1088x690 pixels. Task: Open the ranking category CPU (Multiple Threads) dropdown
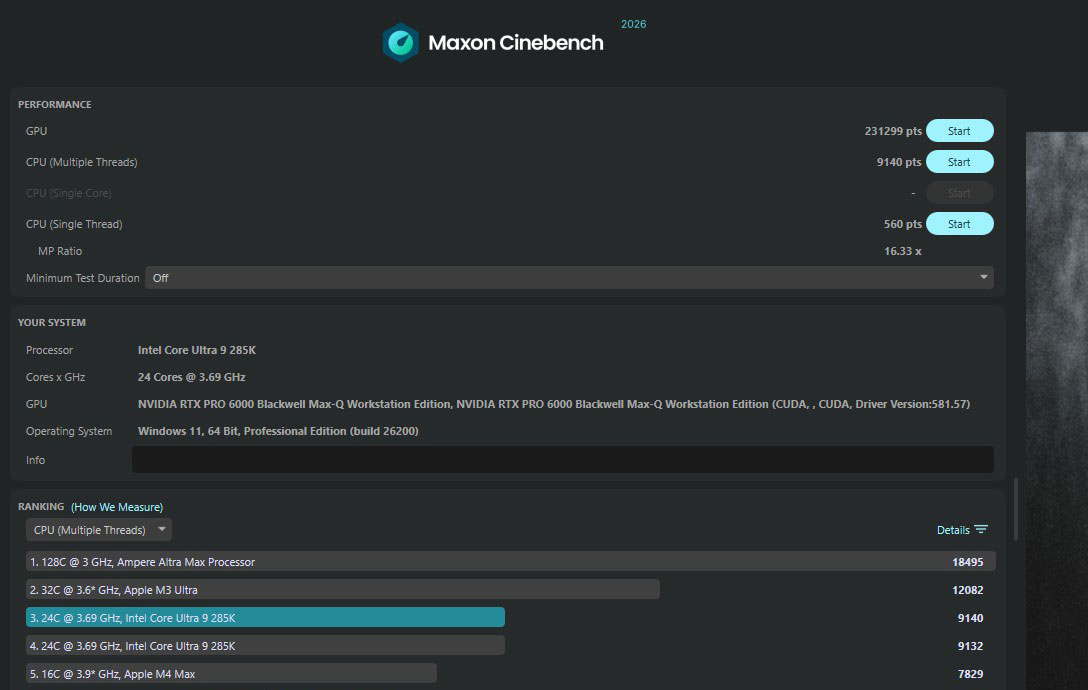coord(99,530)
